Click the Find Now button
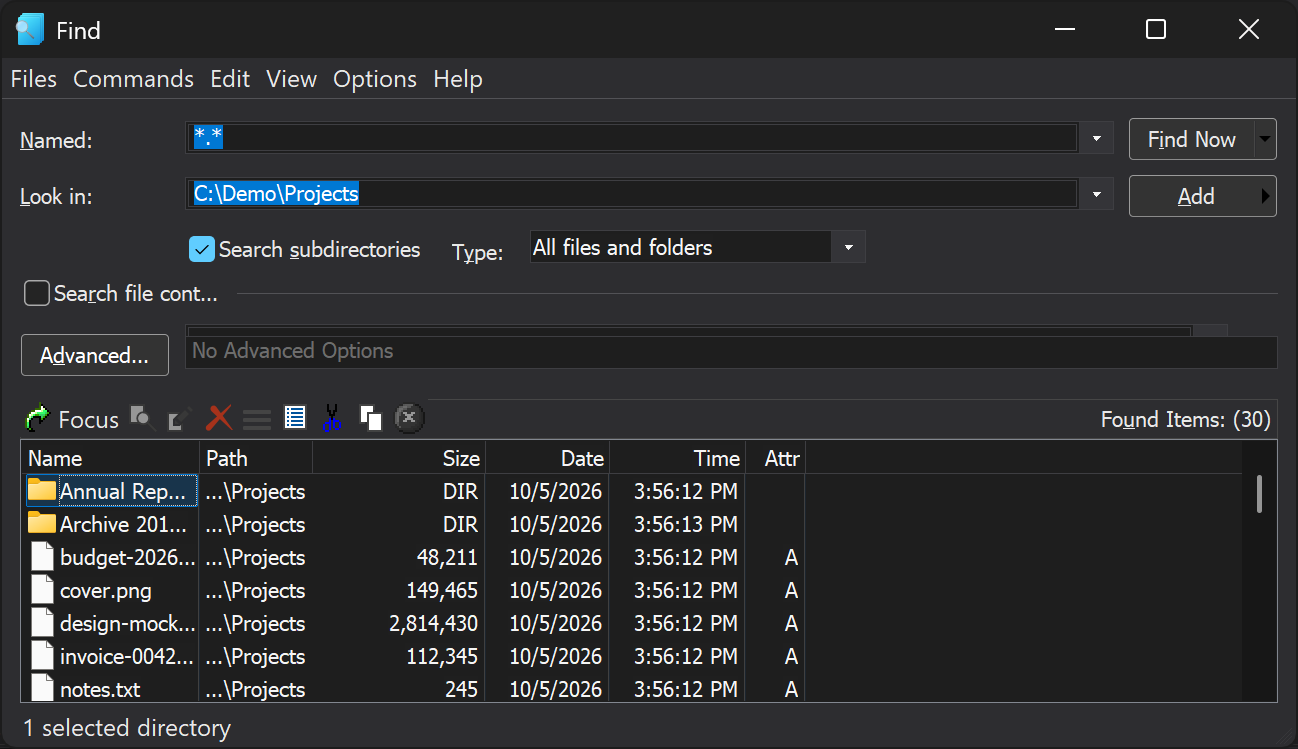 (x=1192, y=139)
